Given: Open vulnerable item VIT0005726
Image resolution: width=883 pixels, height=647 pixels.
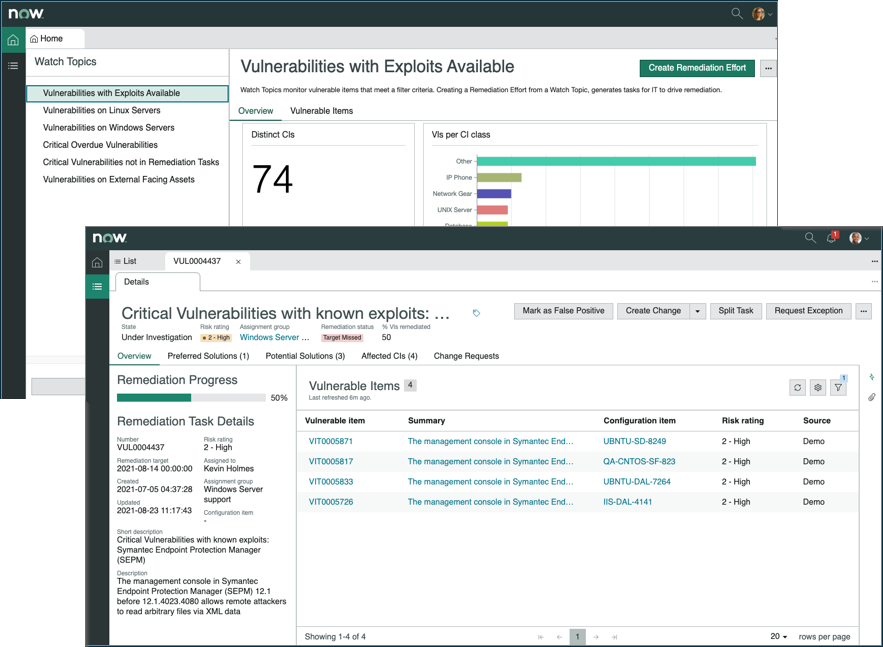Looking at the screenshot, I should tap(331, 502).
